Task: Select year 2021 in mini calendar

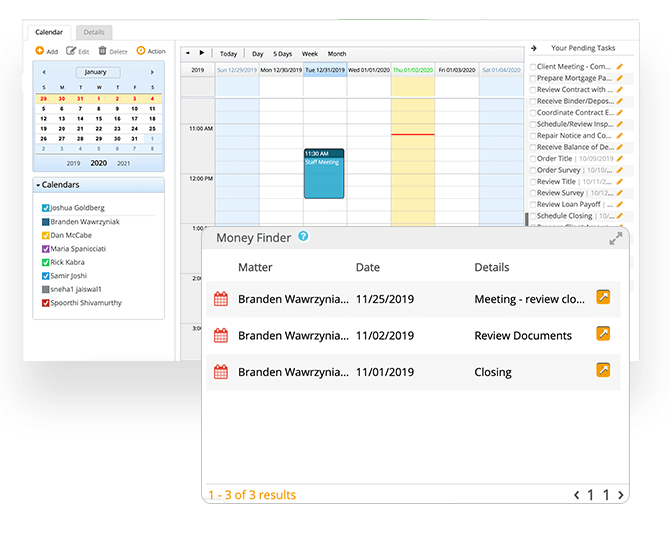Action: click(x=123, y=163)
